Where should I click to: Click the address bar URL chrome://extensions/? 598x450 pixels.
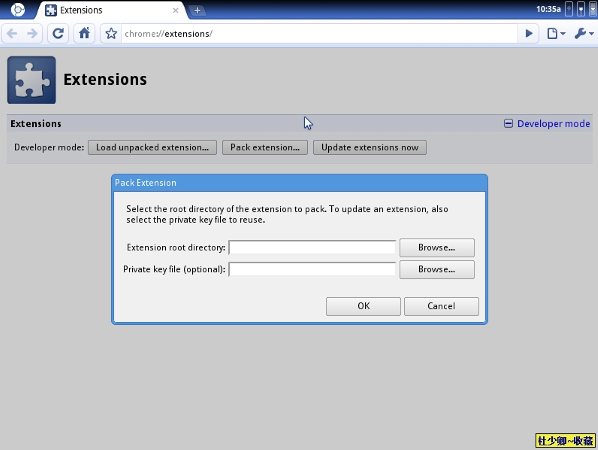tap(168, 34)
